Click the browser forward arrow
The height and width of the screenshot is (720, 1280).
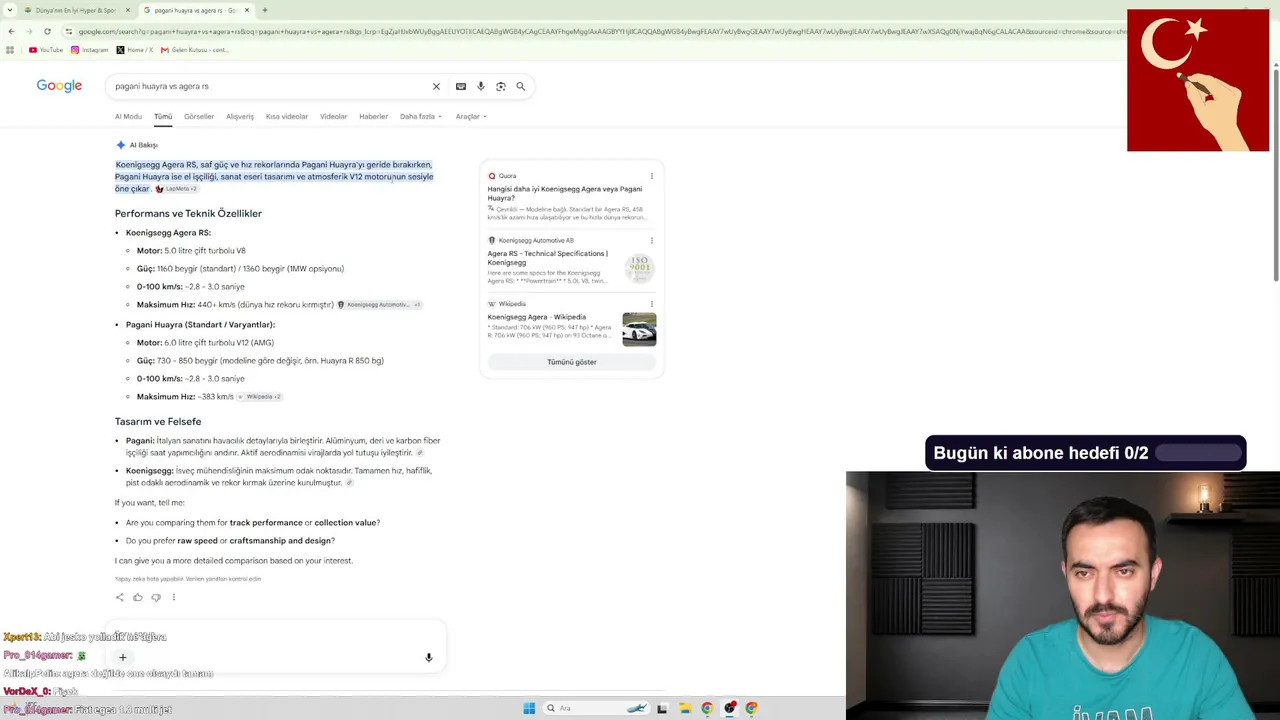(x=29, y=31)
